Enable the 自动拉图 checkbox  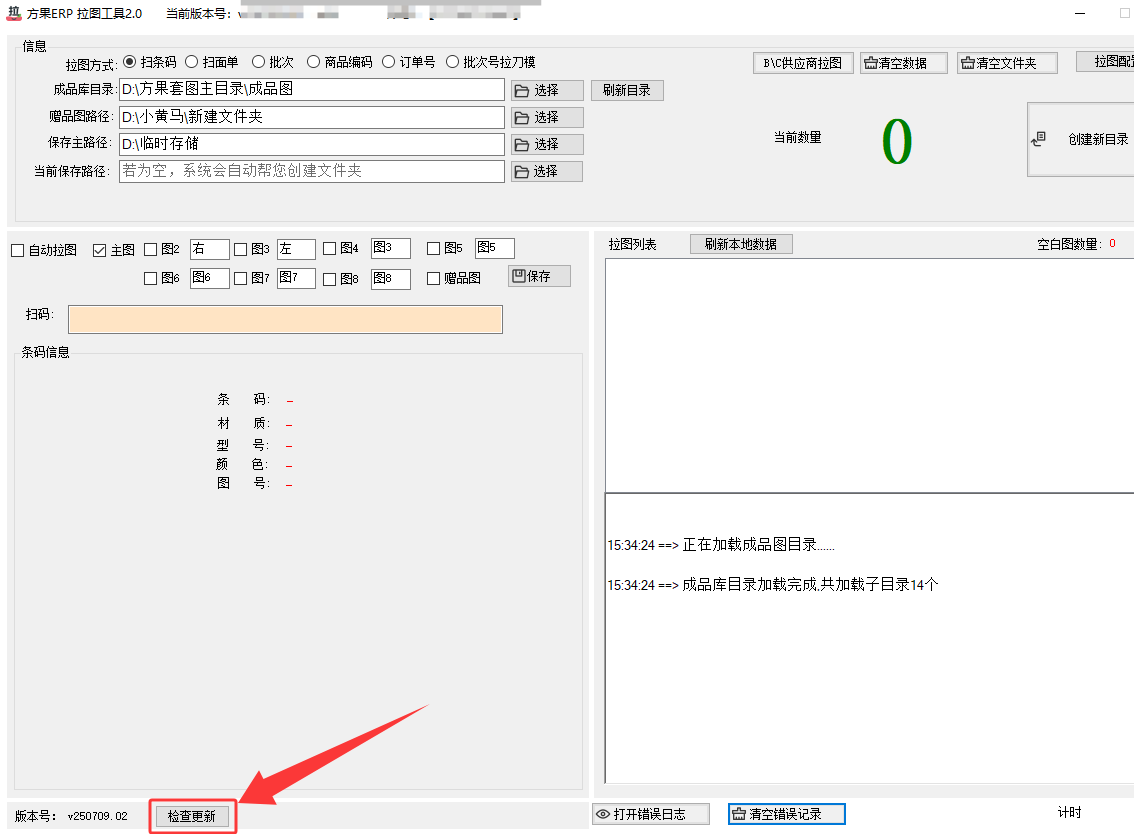pyautogui.click(x=18, y=250)
